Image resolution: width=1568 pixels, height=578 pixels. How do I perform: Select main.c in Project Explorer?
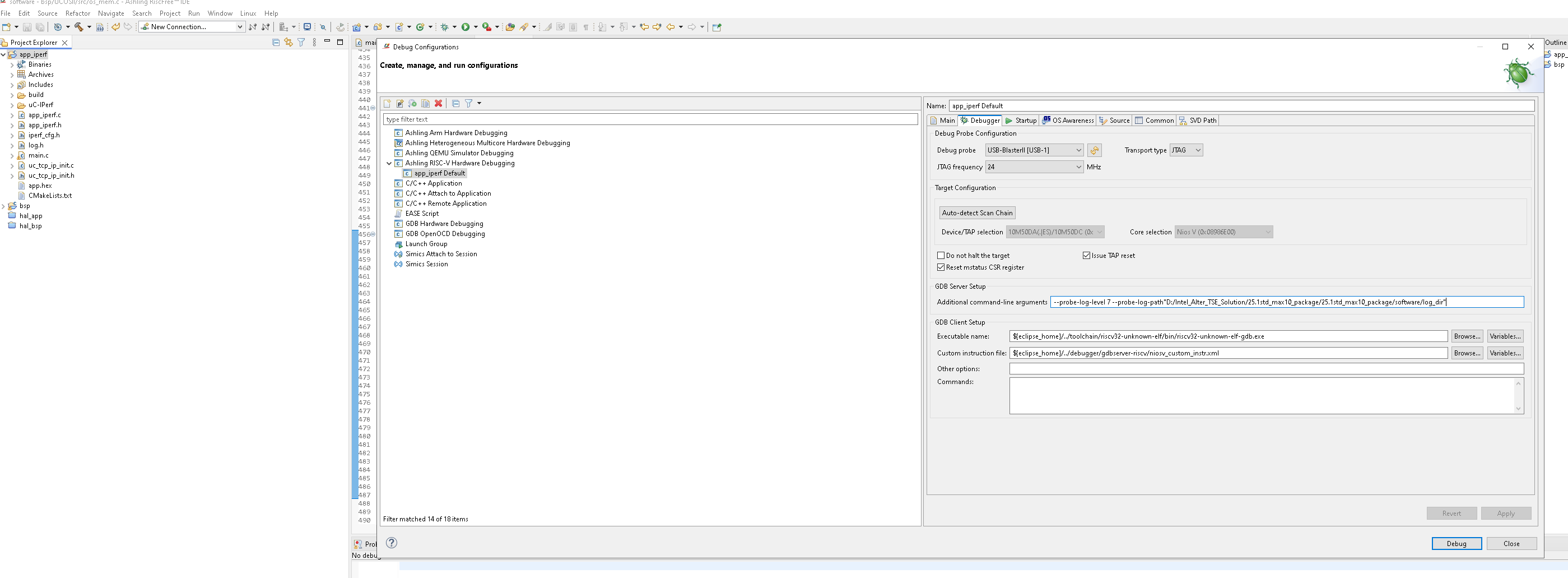coord(38,155)
